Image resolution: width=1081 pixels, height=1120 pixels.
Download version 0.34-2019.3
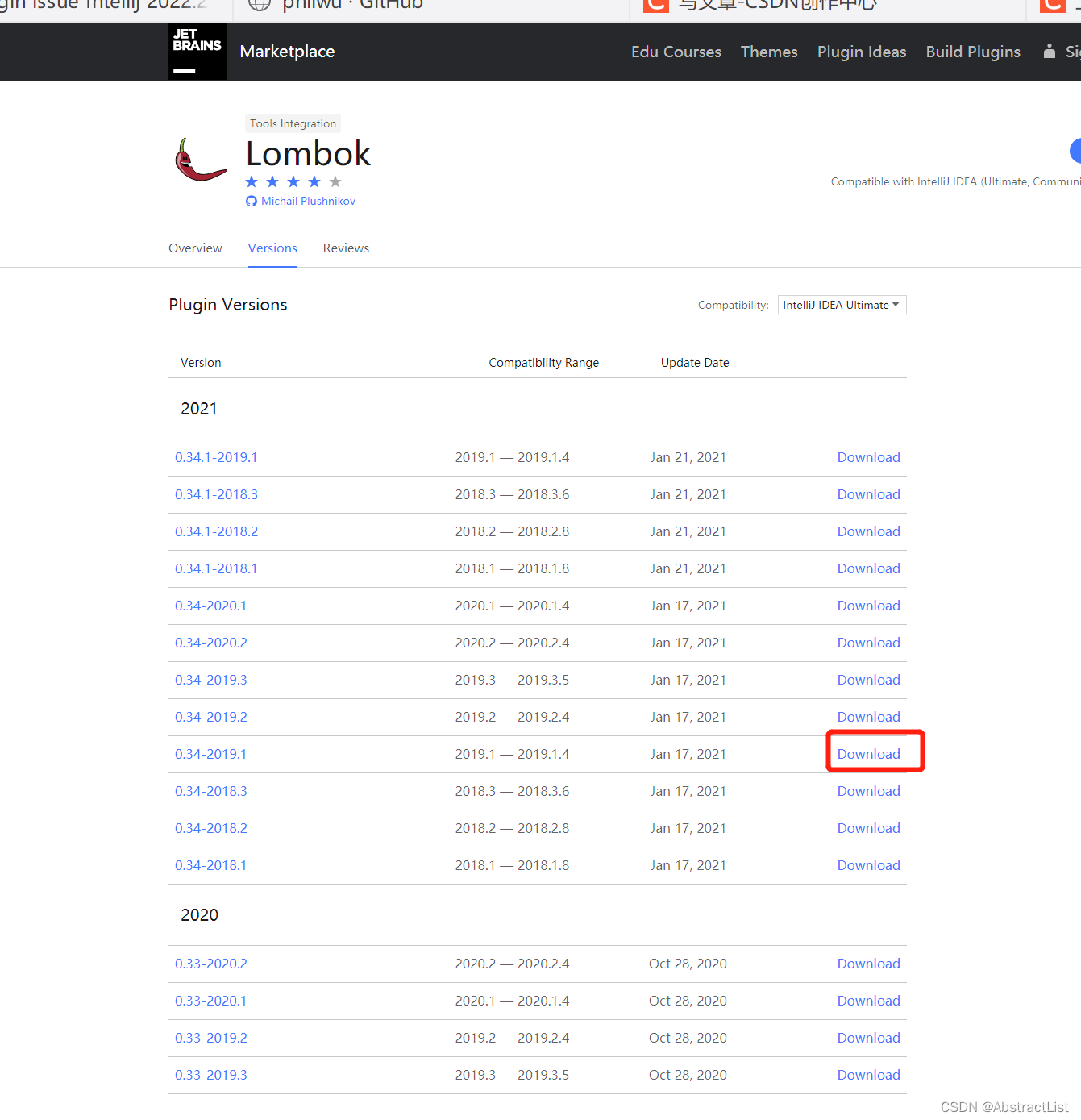[x=868, y=680]
